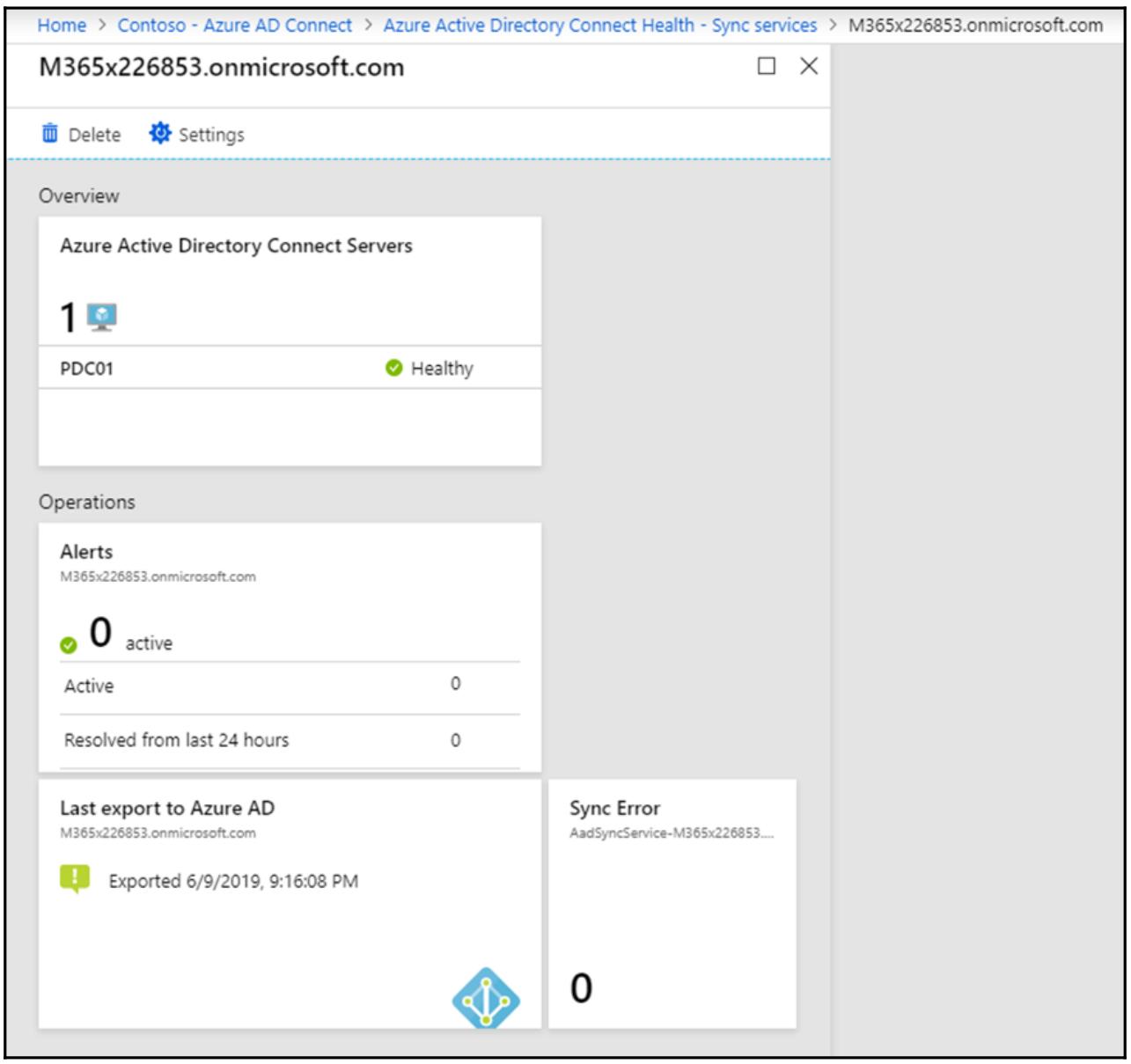Navigate to Connect Health Sync services breadcrumb
The height and width of the screenshot is (1064, 1131).
click(599, 26)
